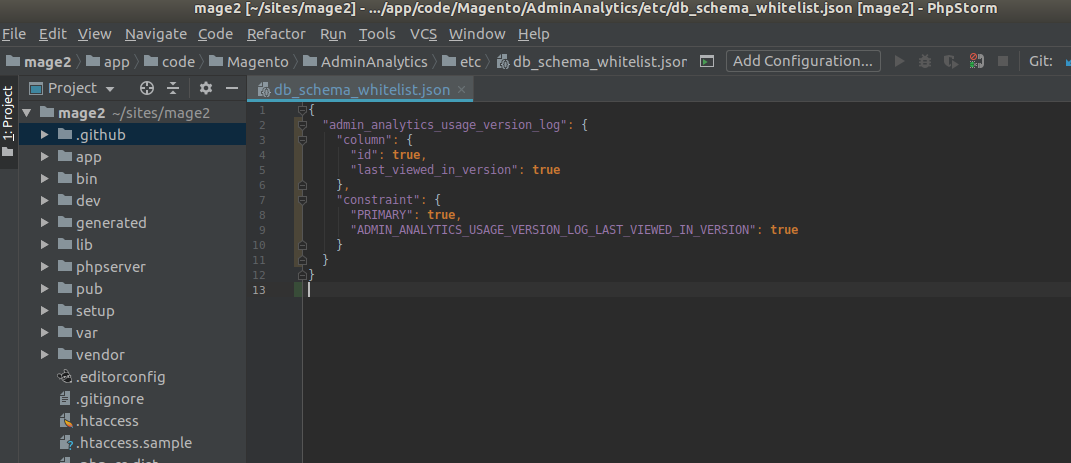
Task: Toggle Start Listening for PHP Debug Connections
Action: [x=976, y=61]
